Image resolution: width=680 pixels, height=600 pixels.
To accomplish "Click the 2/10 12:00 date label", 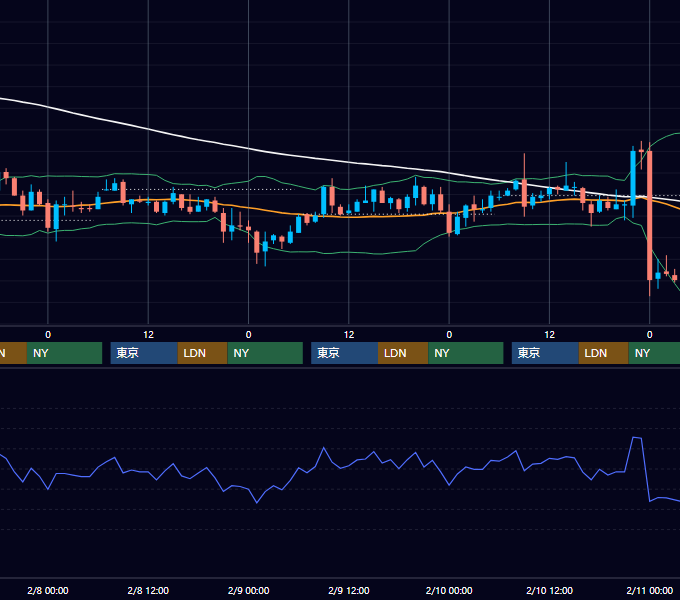I will coord(549,590).
